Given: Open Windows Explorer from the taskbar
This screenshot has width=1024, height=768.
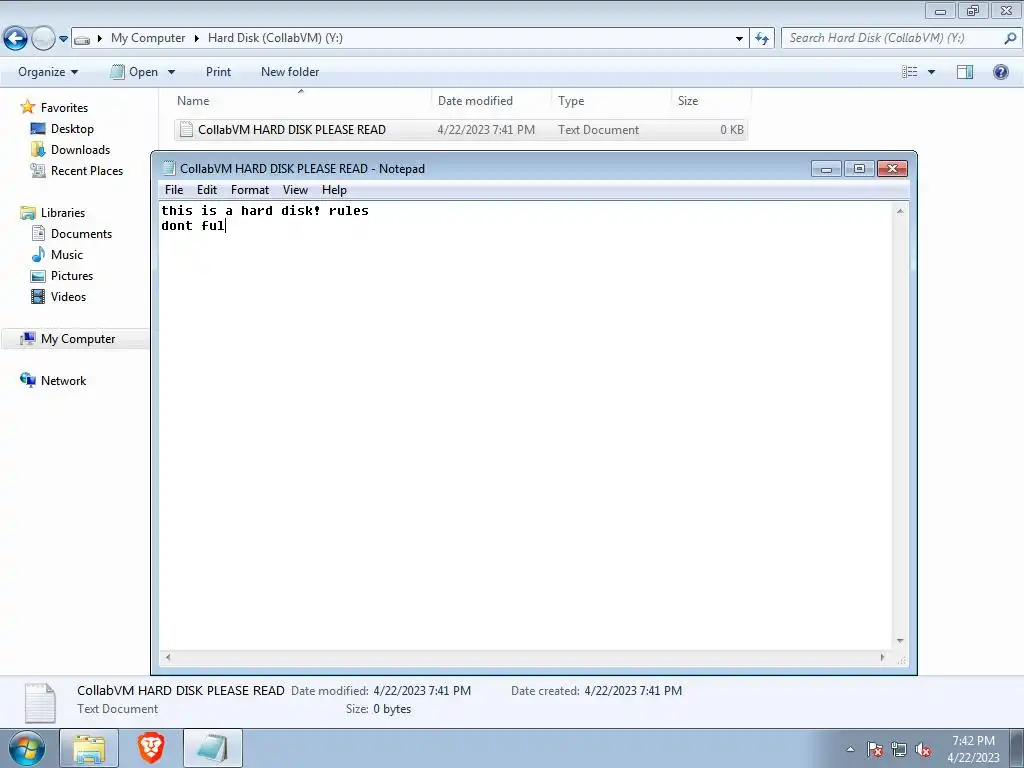Looking at the screenshot, I should point(89,748).
